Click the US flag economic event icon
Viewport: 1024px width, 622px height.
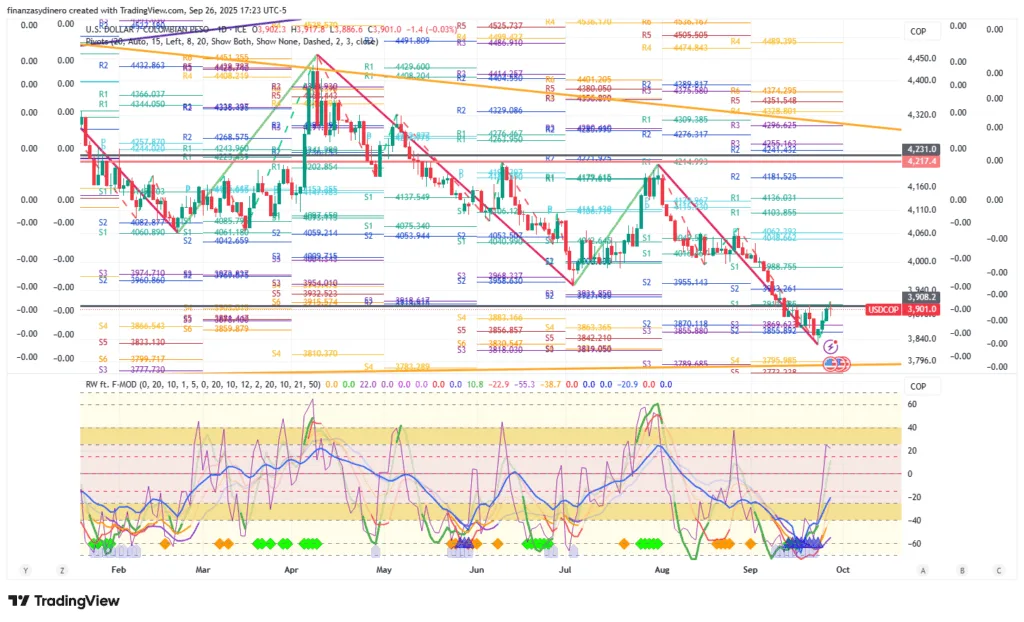coord(830,363)
